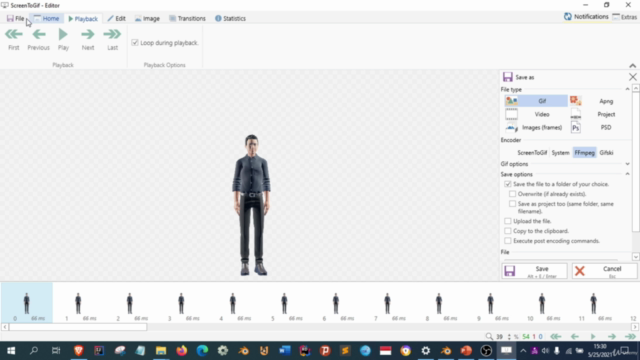The width and height of the screenshot is (640, 360).
Task: Switch to the Image tab
Action: [147, 18]
